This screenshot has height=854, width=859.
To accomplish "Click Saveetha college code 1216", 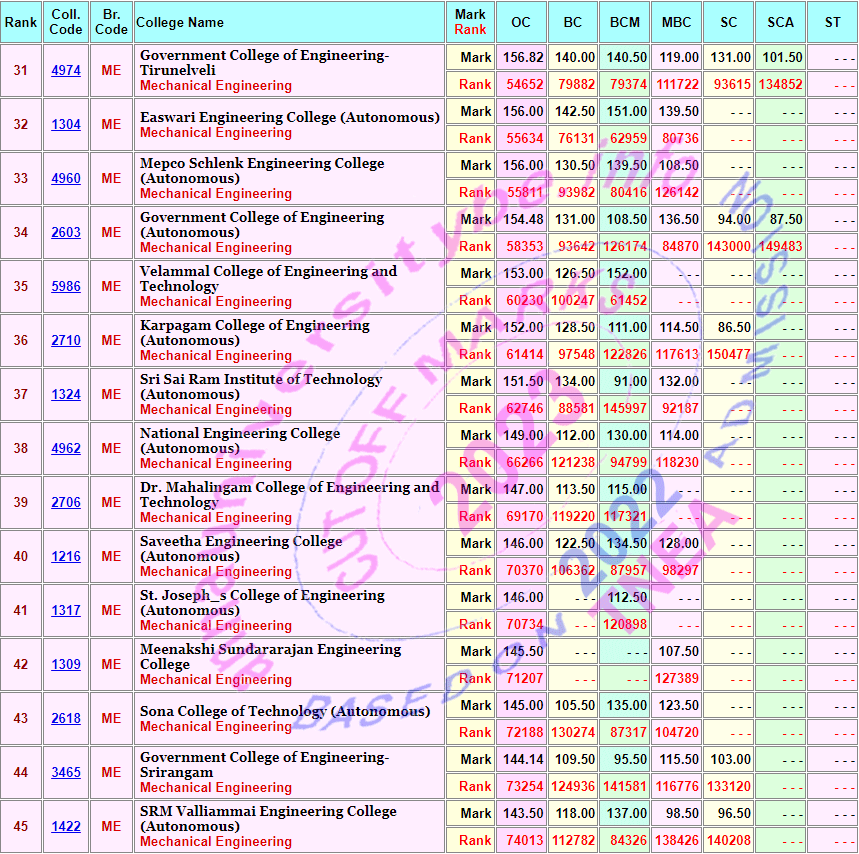I will click(x=66, y=557).
